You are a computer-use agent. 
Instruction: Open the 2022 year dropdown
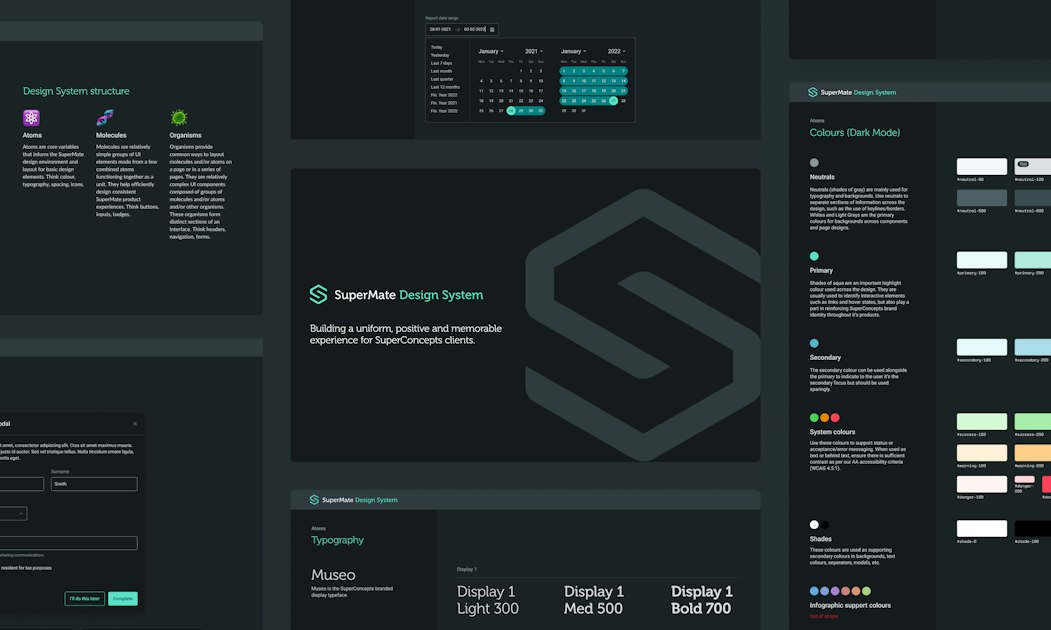pyautogui.click(x=617, y=51)
